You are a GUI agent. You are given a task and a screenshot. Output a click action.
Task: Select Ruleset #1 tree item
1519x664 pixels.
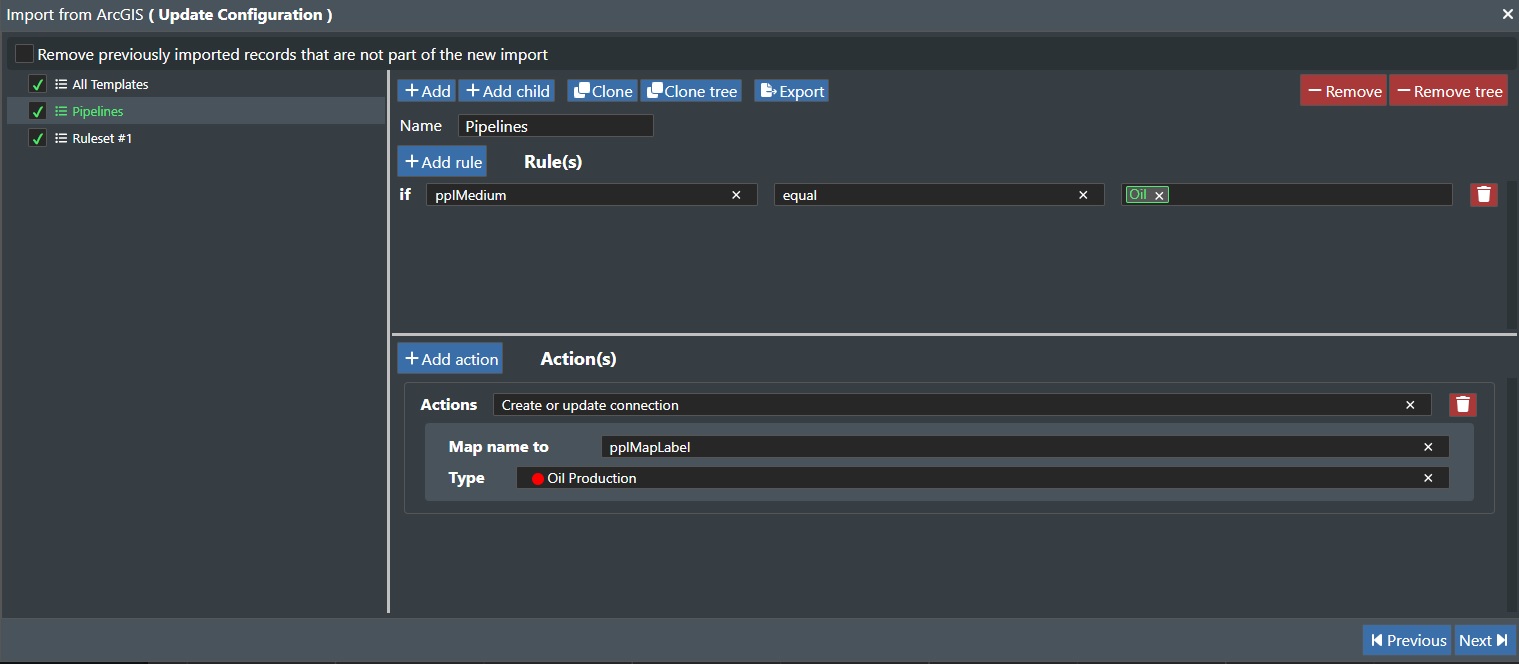[x=102, y=139]
